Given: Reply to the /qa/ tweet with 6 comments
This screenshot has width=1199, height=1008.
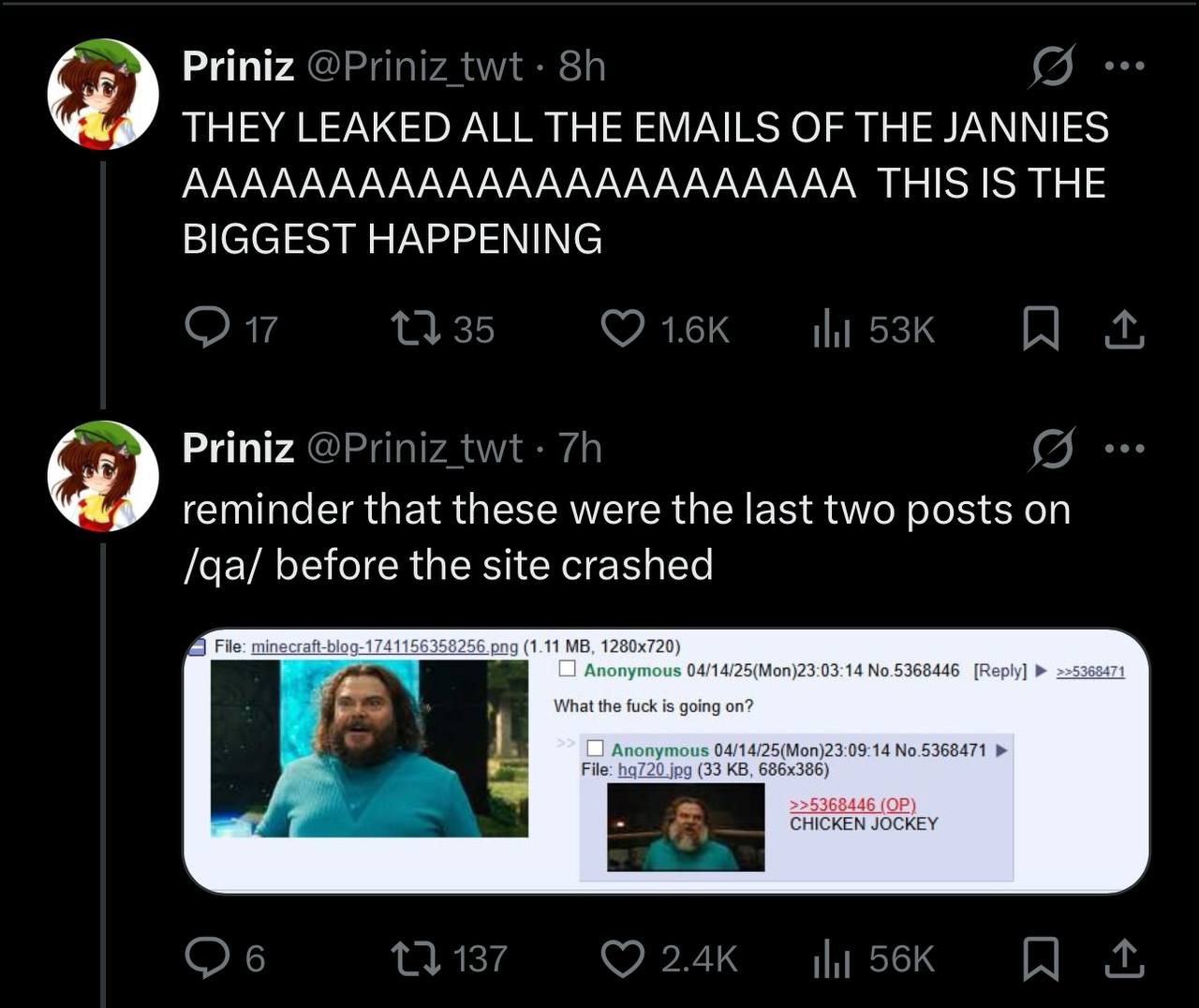Looking at the screenshot, I should (x=225, y=958).
